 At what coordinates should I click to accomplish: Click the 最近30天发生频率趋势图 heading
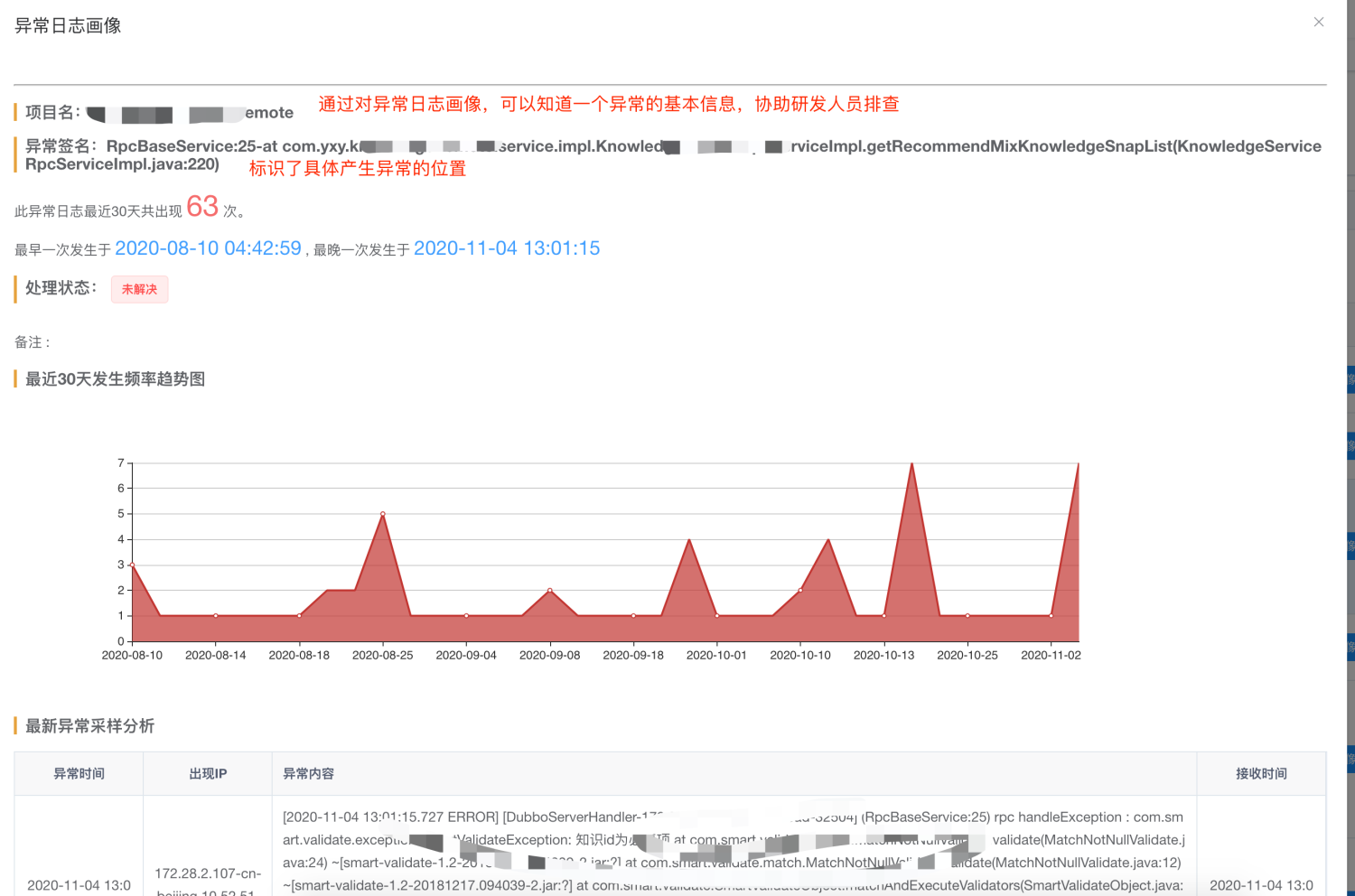pyautogui.click(x=115, y=378)
